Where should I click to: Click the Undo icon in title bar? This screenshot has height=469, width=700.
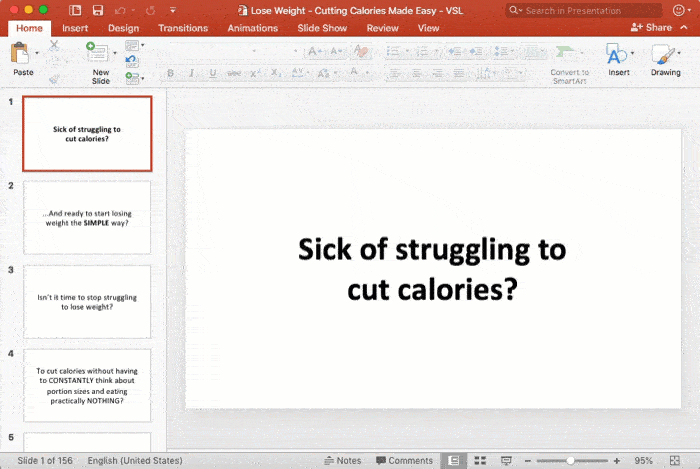click(x=120, y=10)
